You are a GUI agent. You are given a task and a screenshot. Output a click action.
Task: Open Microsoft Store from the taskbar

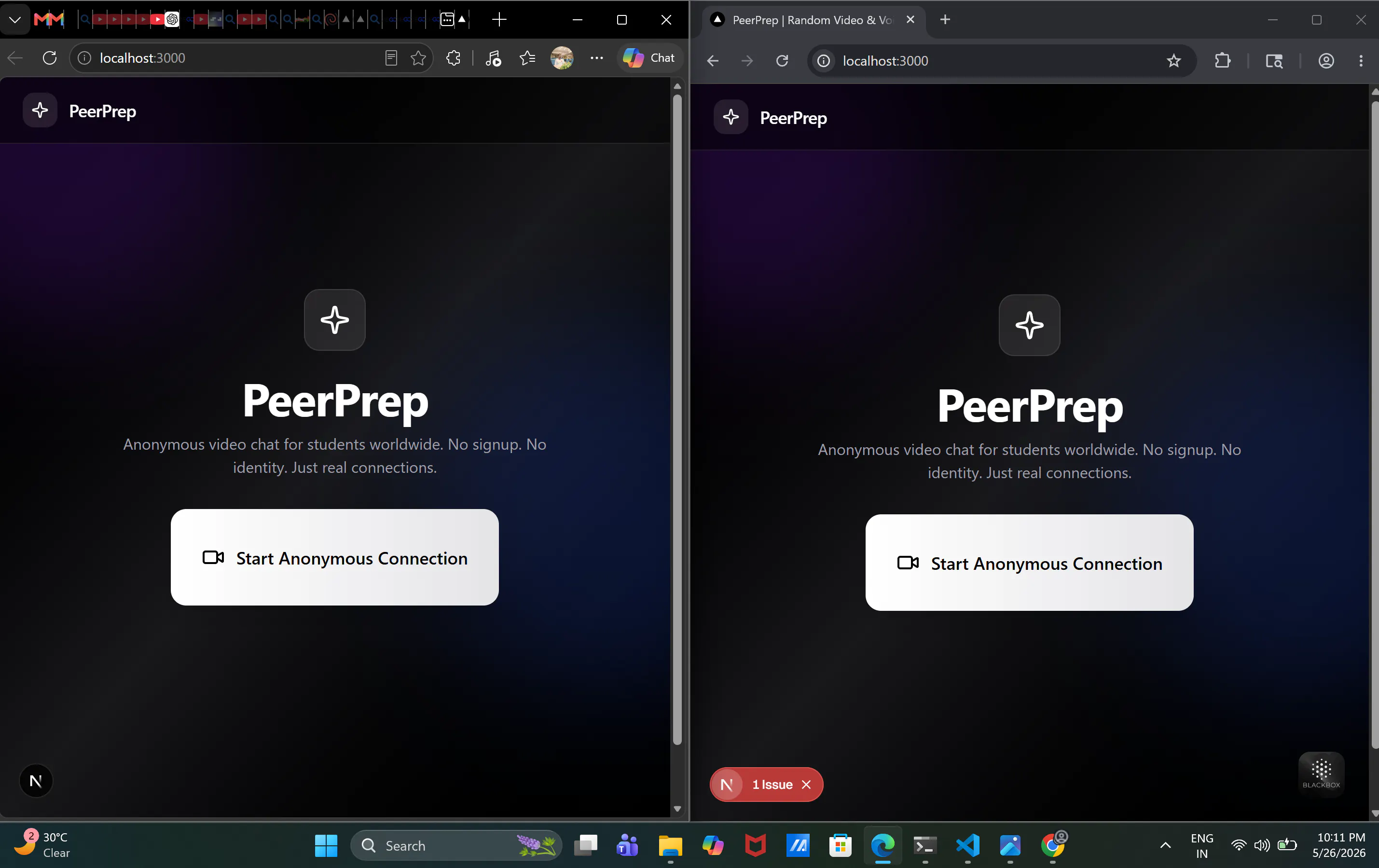coord(840,845)
